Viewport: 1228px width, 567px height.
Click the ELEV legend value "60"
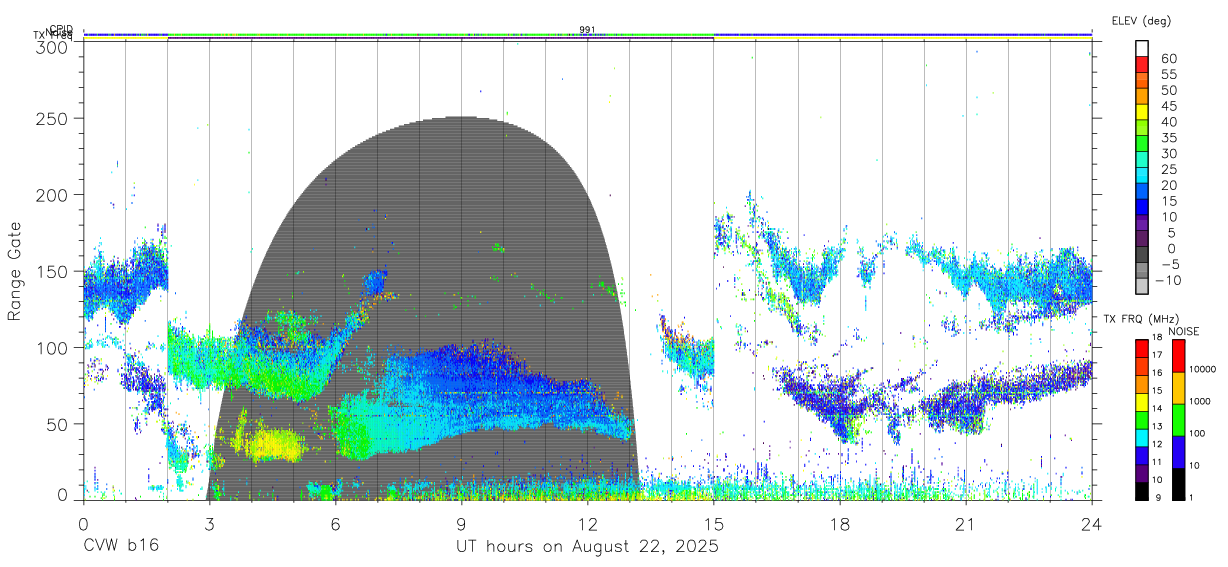(x=1168, y=58)
